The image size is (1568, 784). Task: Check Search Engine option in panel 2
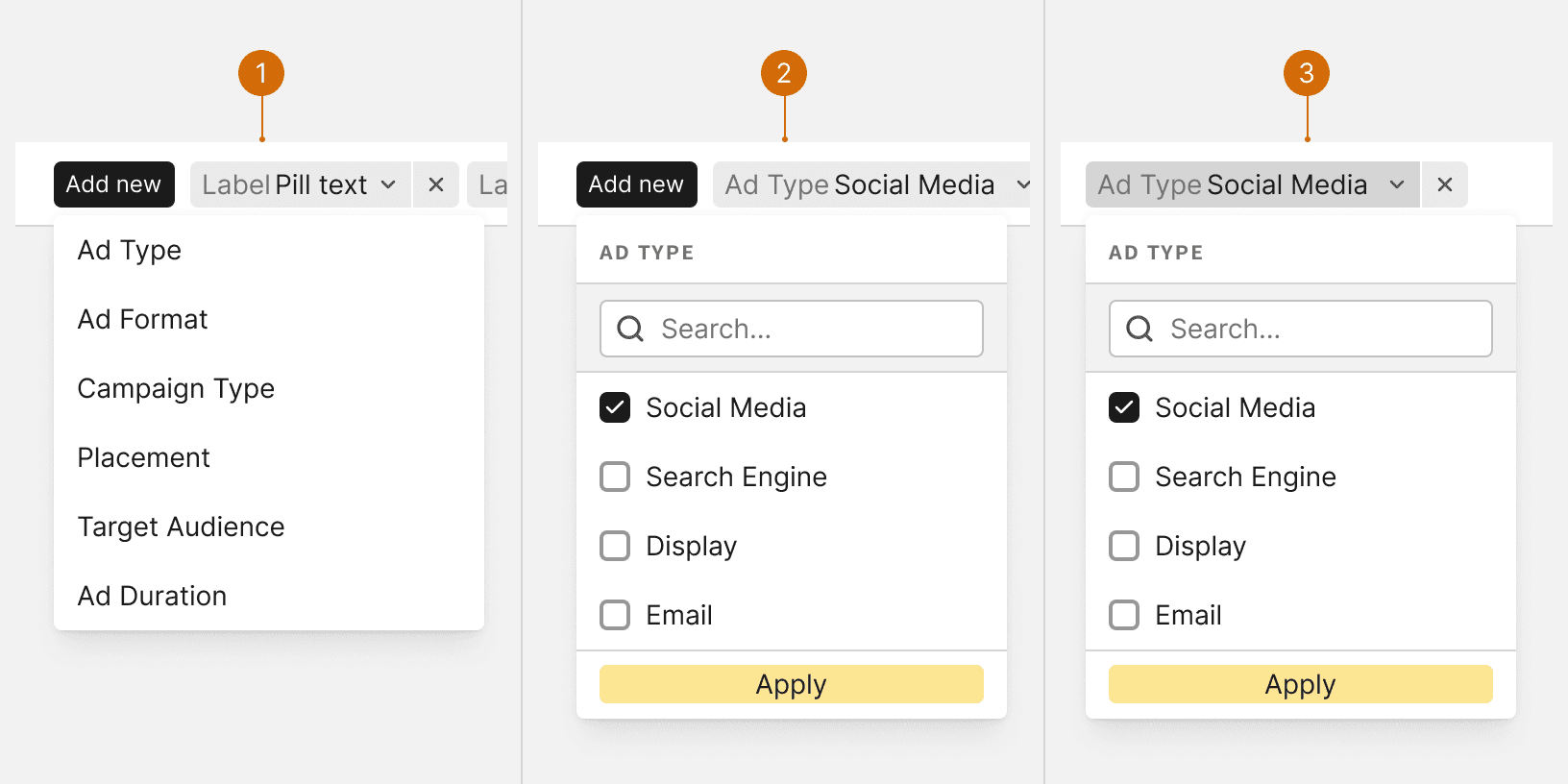point(615,477)
